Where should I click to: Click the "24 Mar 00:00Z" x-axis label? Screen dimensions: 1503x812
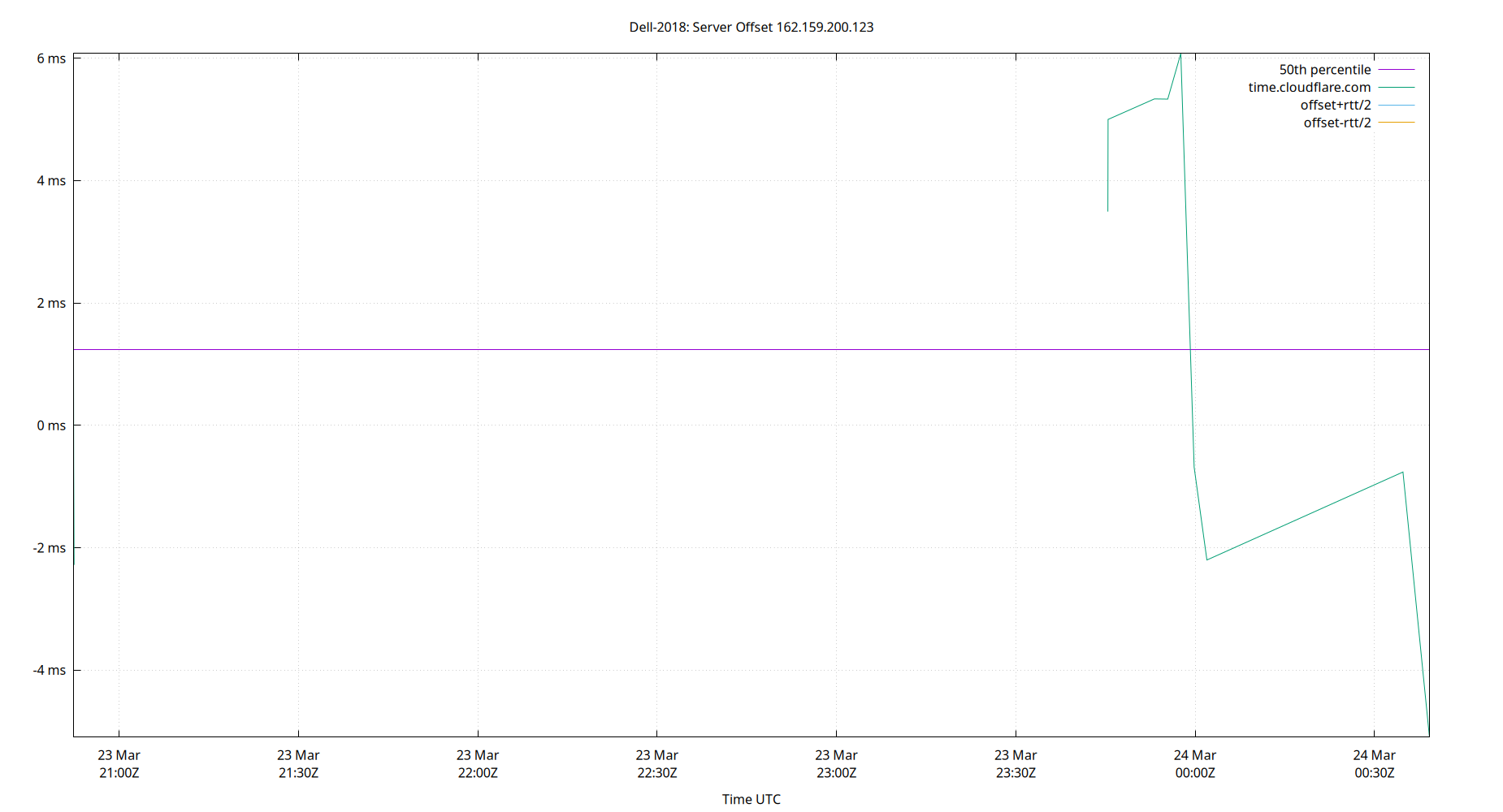[x=1195, y=763]
